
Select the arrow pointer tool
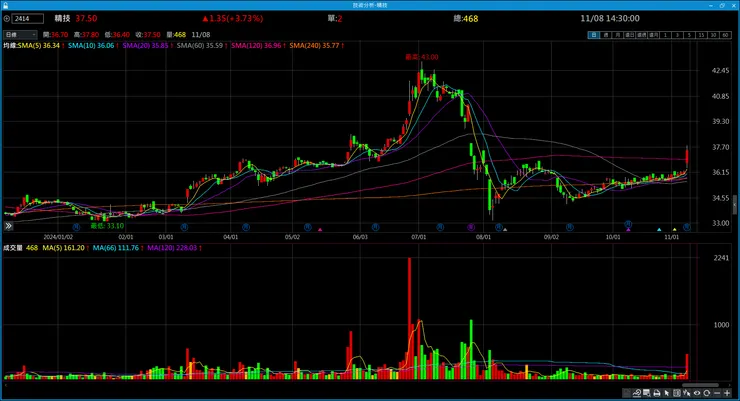(x=666, y=393)
